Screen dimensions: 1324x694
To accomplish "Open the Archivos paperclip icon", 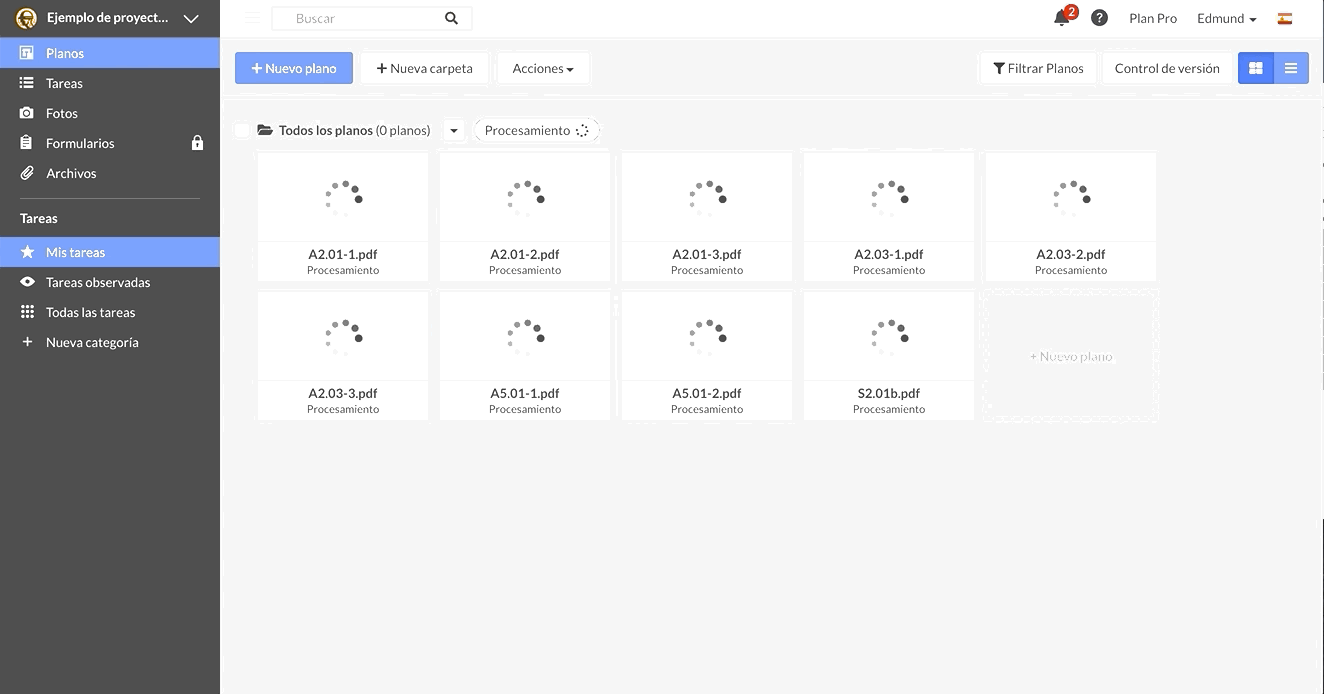I will tap(28, 172).
